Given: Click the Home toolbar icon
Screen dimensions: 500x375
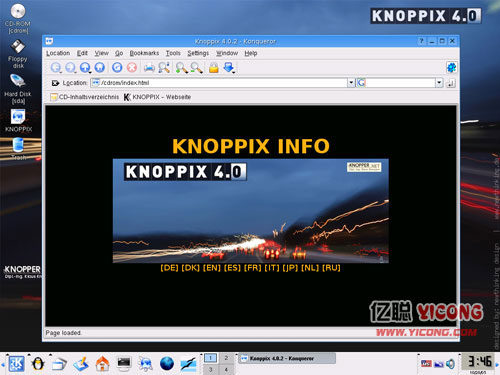Looking at the screenshot, I should 100,68.
